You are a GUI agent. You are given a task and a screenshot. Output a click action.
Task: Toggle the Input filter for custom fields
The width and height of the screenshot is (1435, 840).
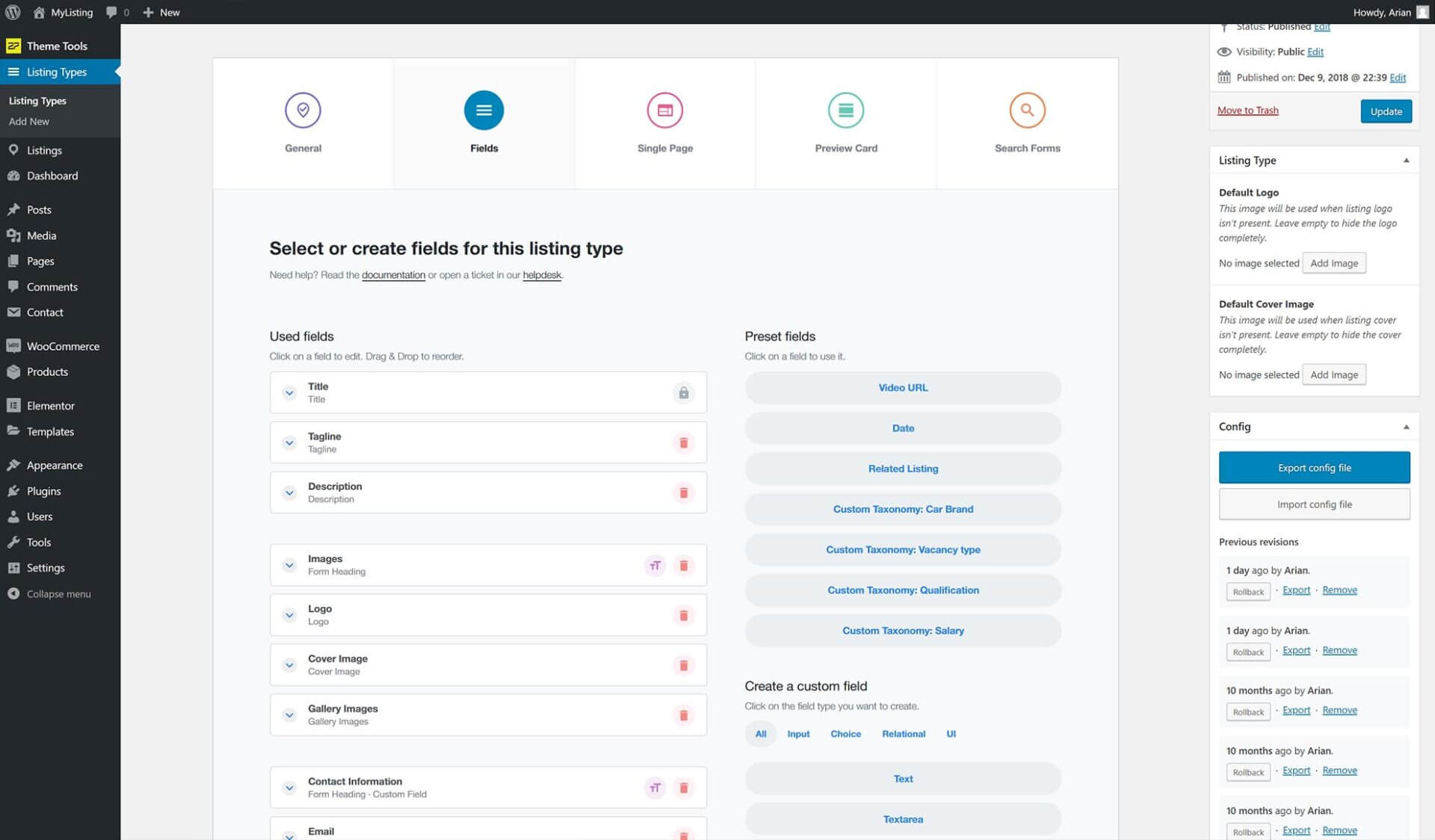[797, 733]
